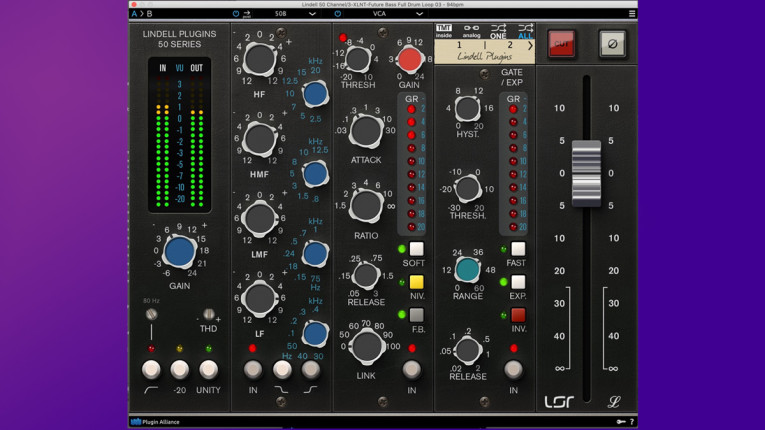The image size is (765, 430).
Task: Click the LMF gain knob
Action: tap(260, 219)
